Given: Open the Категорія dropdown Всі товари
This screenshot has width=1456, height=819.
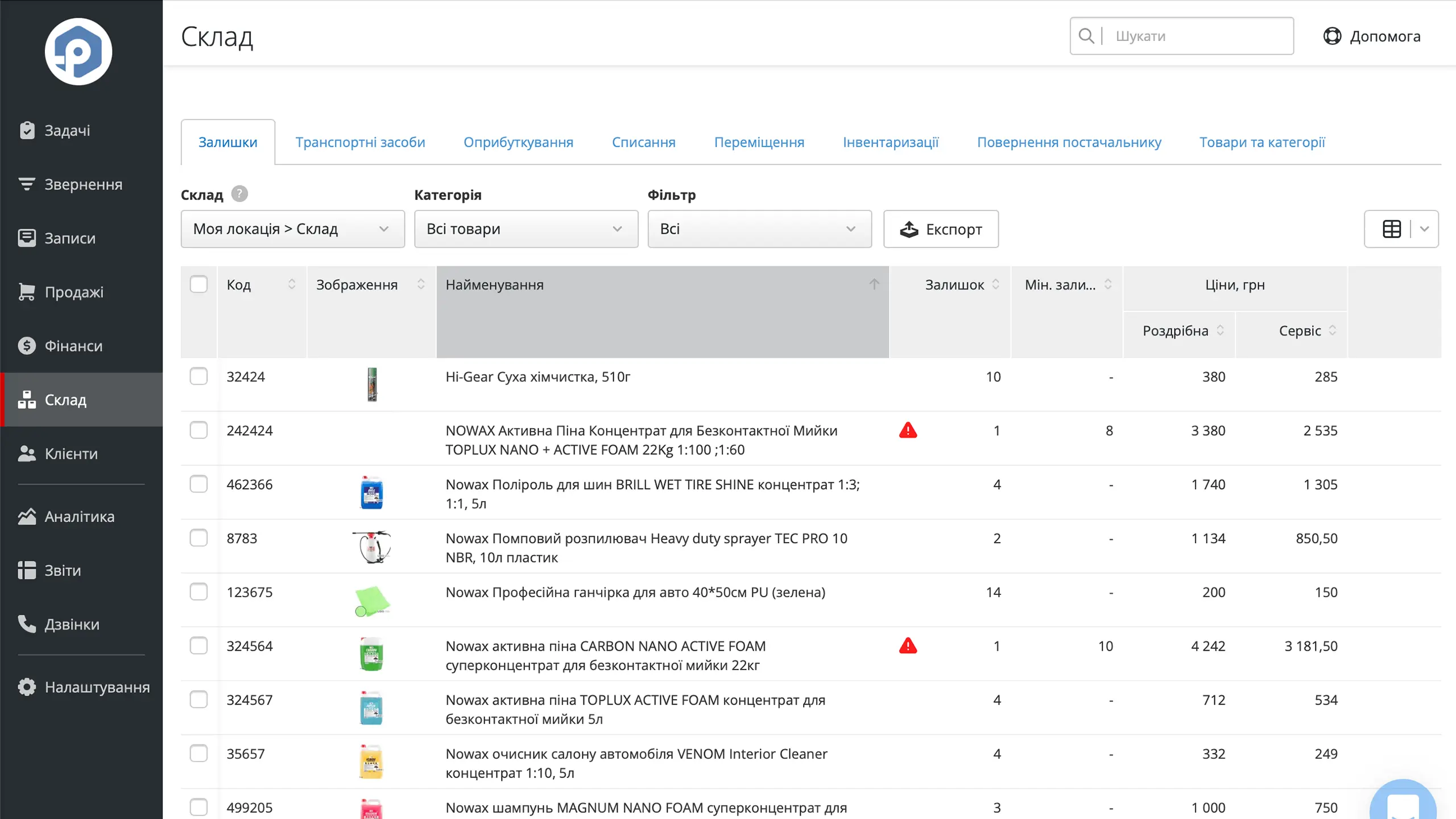Looking at the screenshot, I should click(x=526, y=229).
